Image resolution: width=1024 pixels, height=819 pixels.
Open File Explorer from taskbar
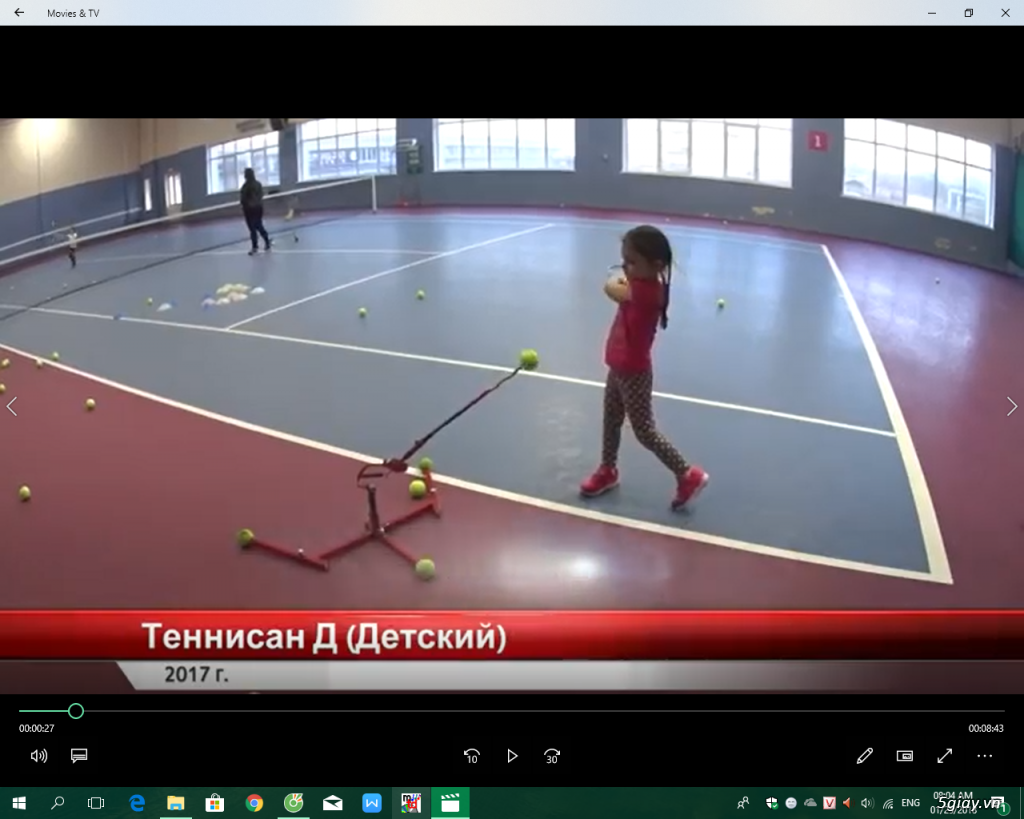(x=176, y=803)
